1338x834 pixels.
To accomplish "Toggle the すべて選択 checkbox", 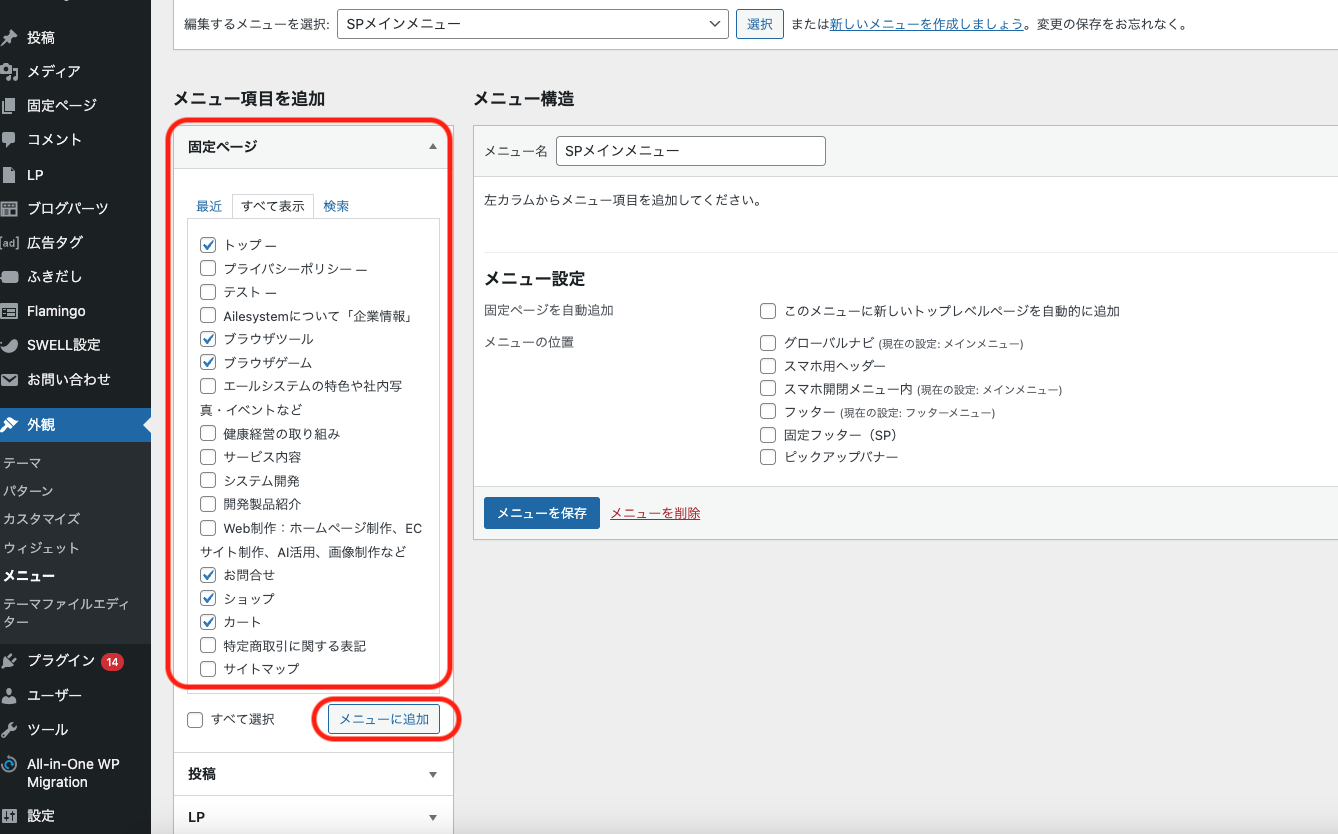I will point(195,720).
